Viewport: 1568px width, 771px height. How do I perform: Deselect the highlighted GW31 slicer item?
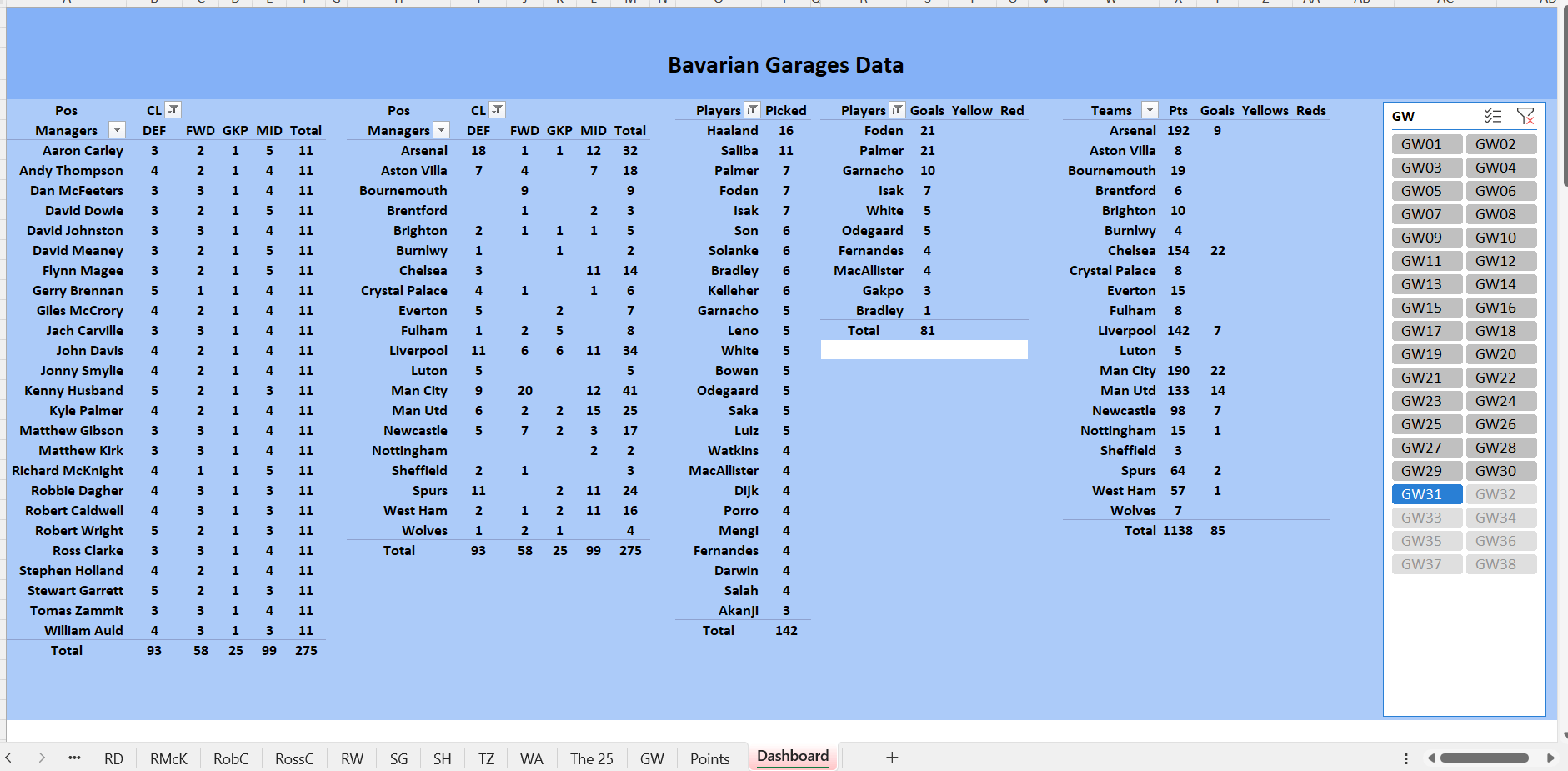pos(1427,494)
